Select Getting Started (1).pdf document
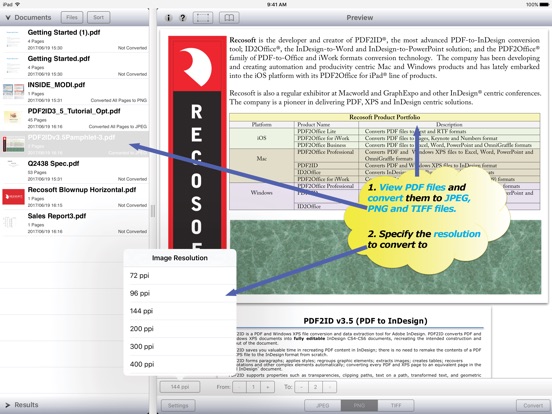 pos(74,39)
